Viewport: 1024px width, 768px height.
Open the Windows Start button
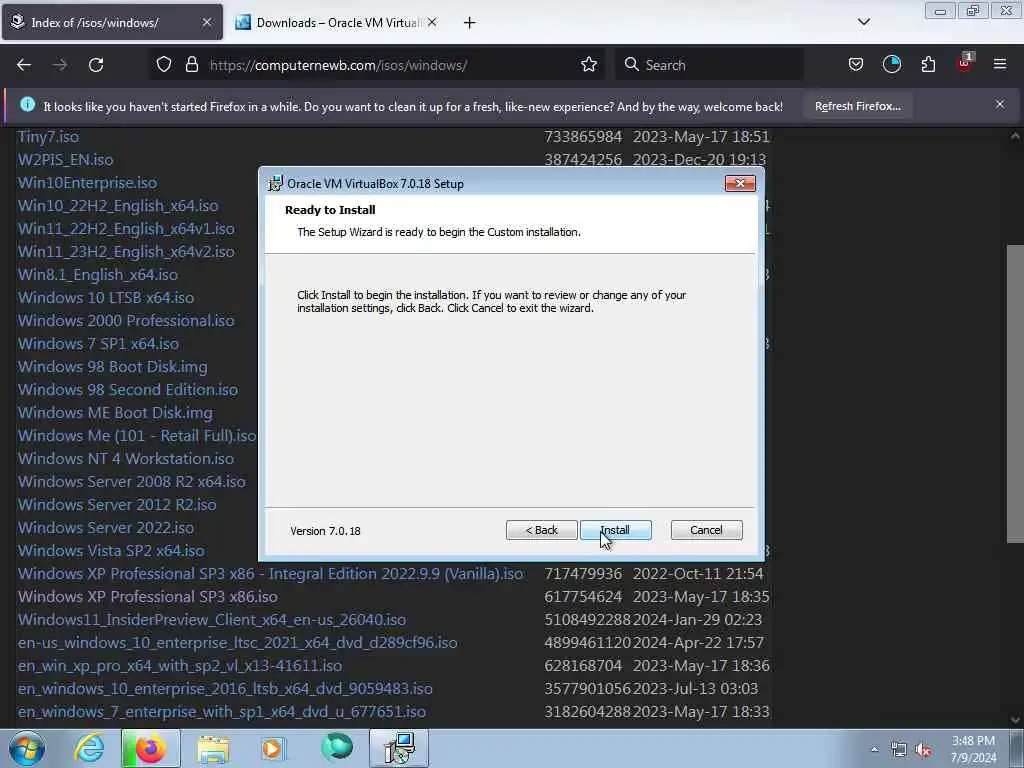click(27, 748)
